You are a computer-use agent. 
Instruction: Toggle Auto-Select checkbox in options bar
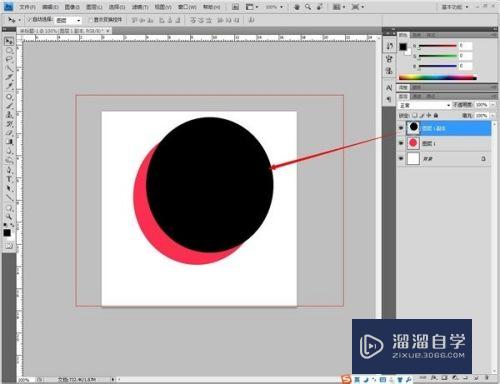[29, 20]
